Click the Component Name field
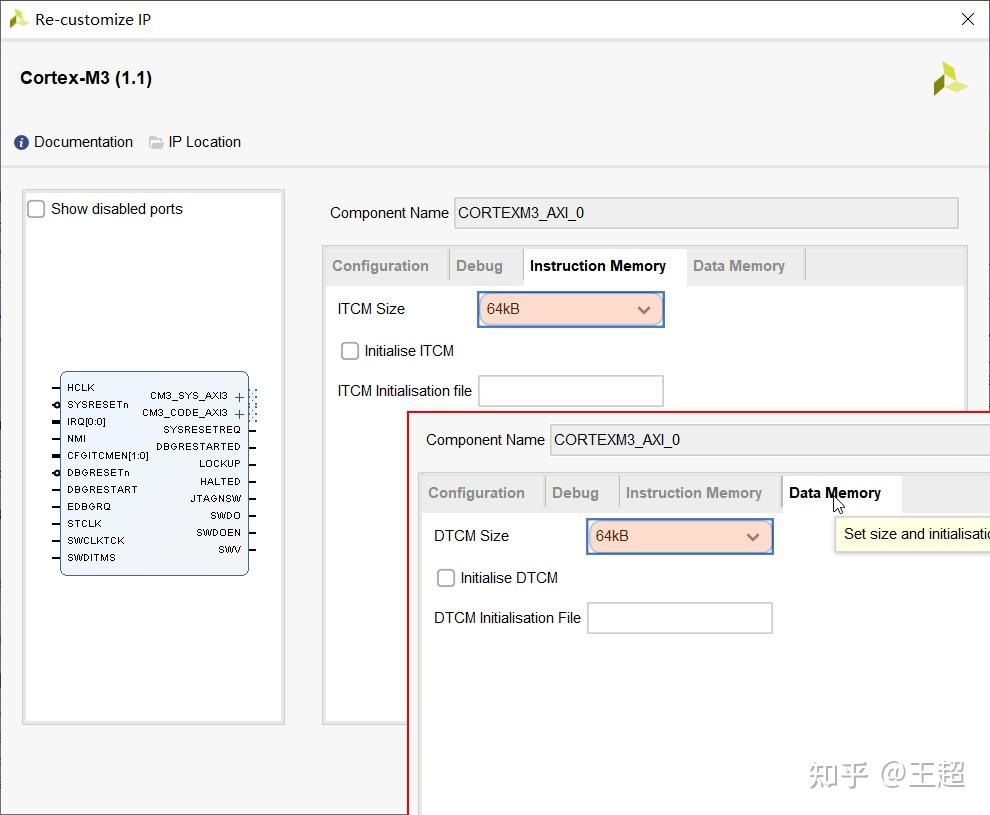 pyautogui.click(x=705, y=213)
